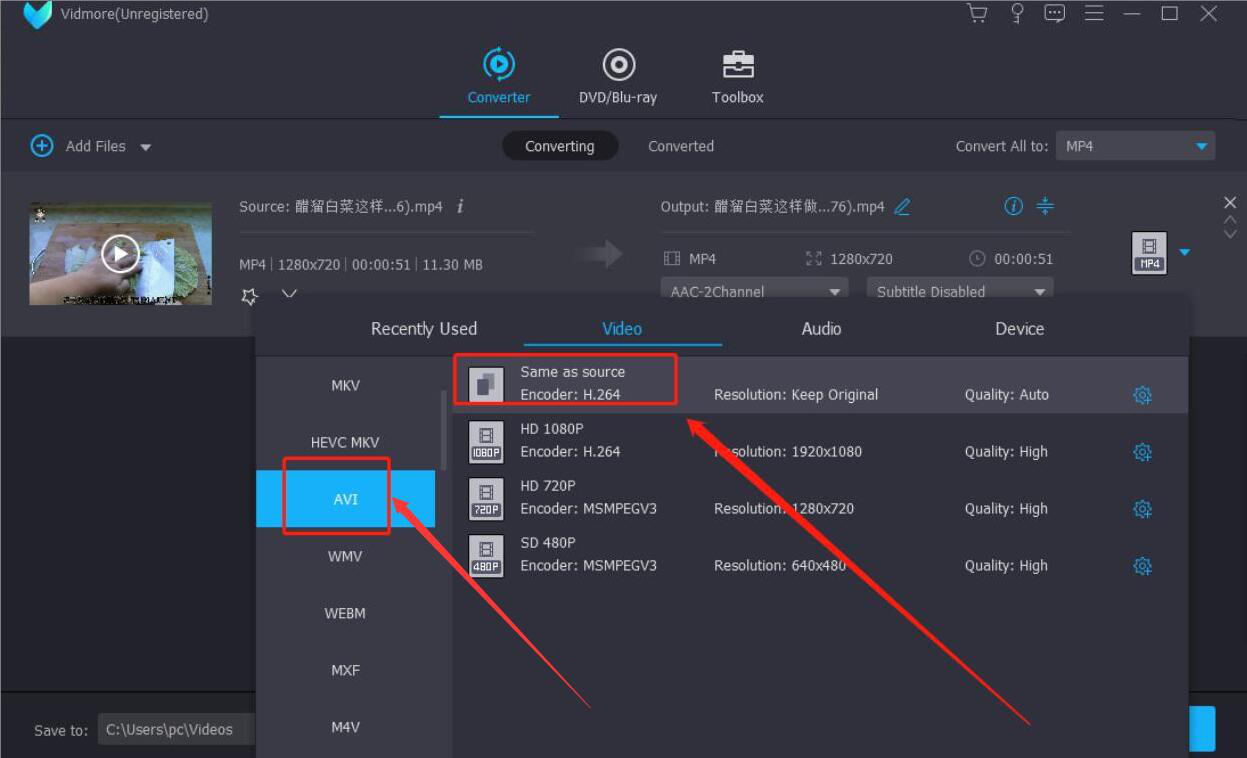1247x758 pixels.
Task: Click the 1080P preset icon
Action: tap(486, 441)
